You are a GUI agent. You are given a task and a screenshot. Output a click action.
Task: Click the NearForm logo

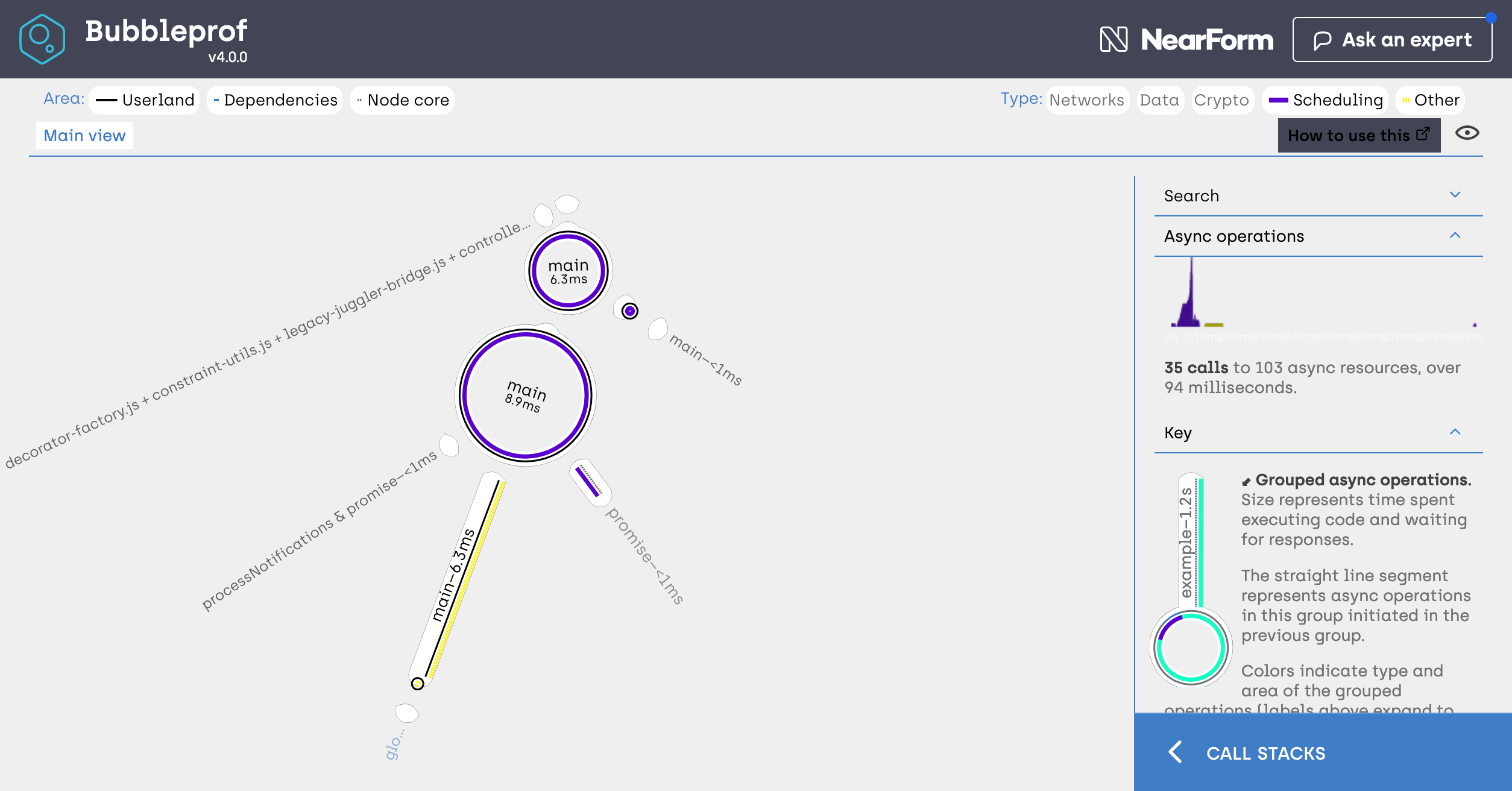1186,40
